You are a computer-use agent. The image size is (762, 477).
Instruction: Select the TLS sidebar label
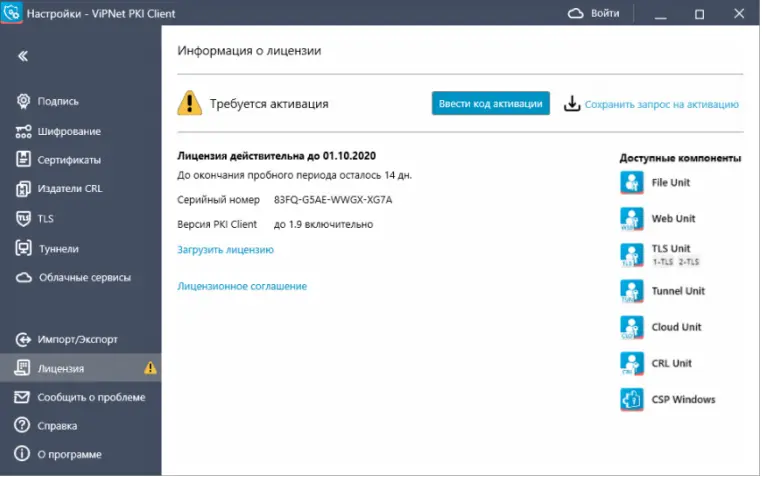coord(46,219)
